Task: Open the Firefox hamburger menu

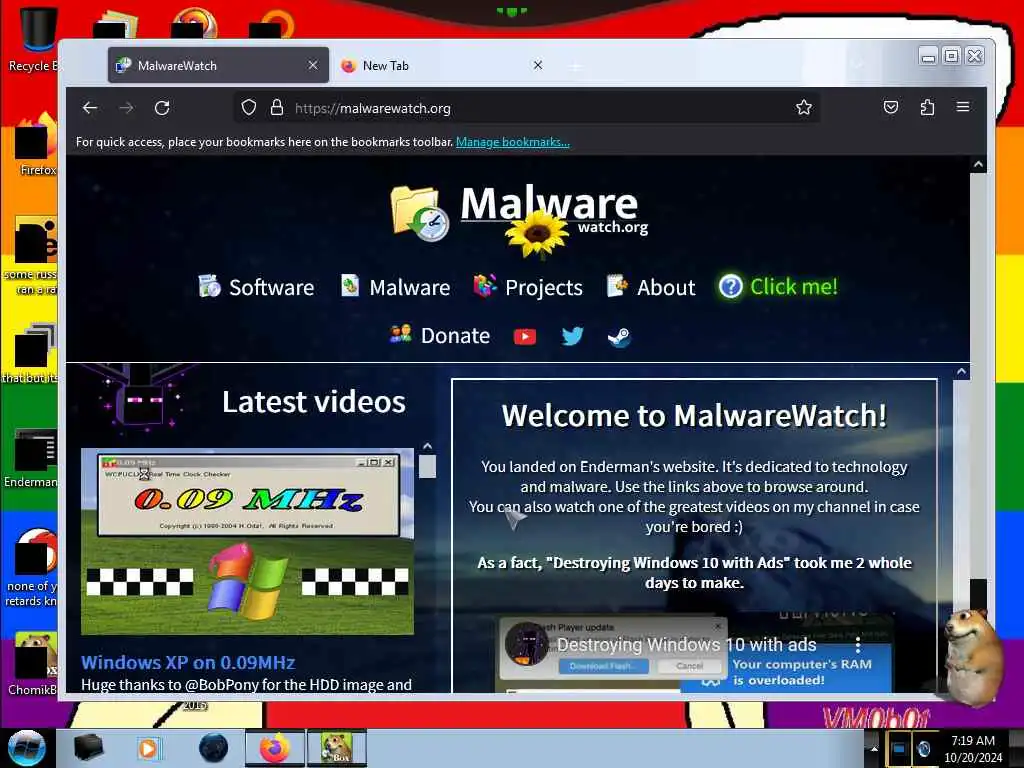Action: tap(963, 106)
